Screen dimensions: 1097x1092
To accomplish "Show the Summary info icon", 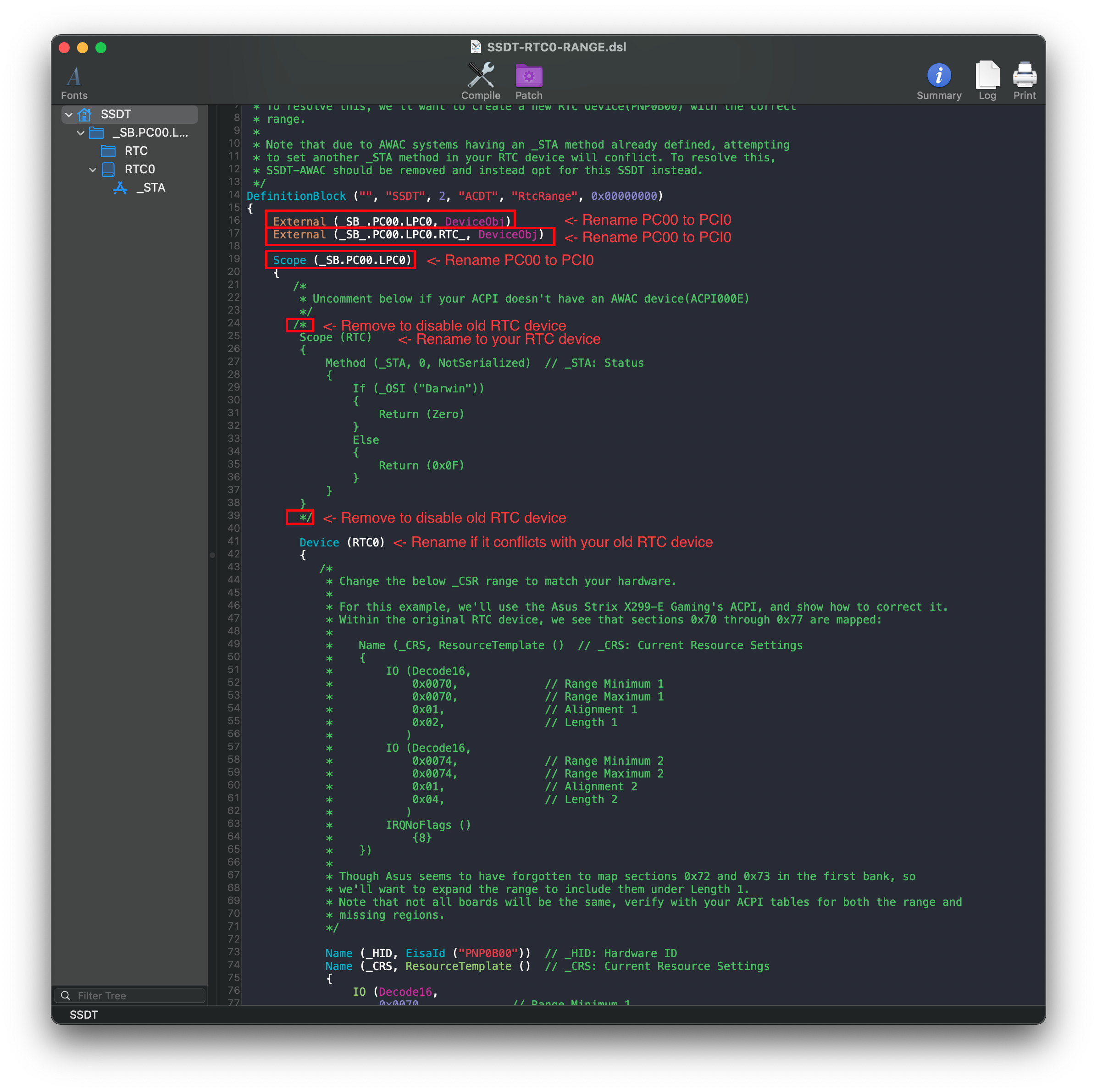I will point(939,76).
